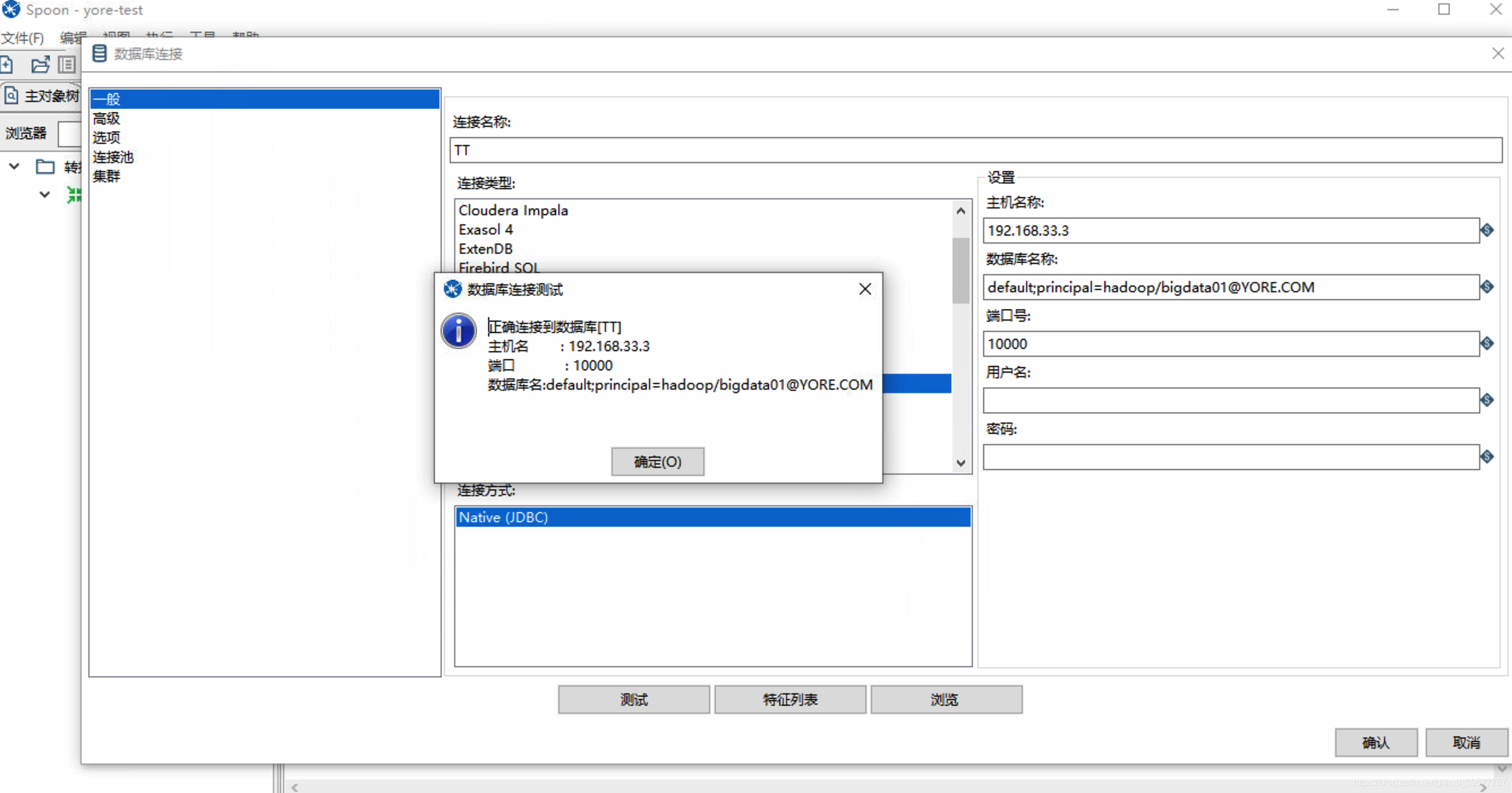Click the empty 密码 input field
This screenshot has width=1512, height=793.
click(1231, 457)
